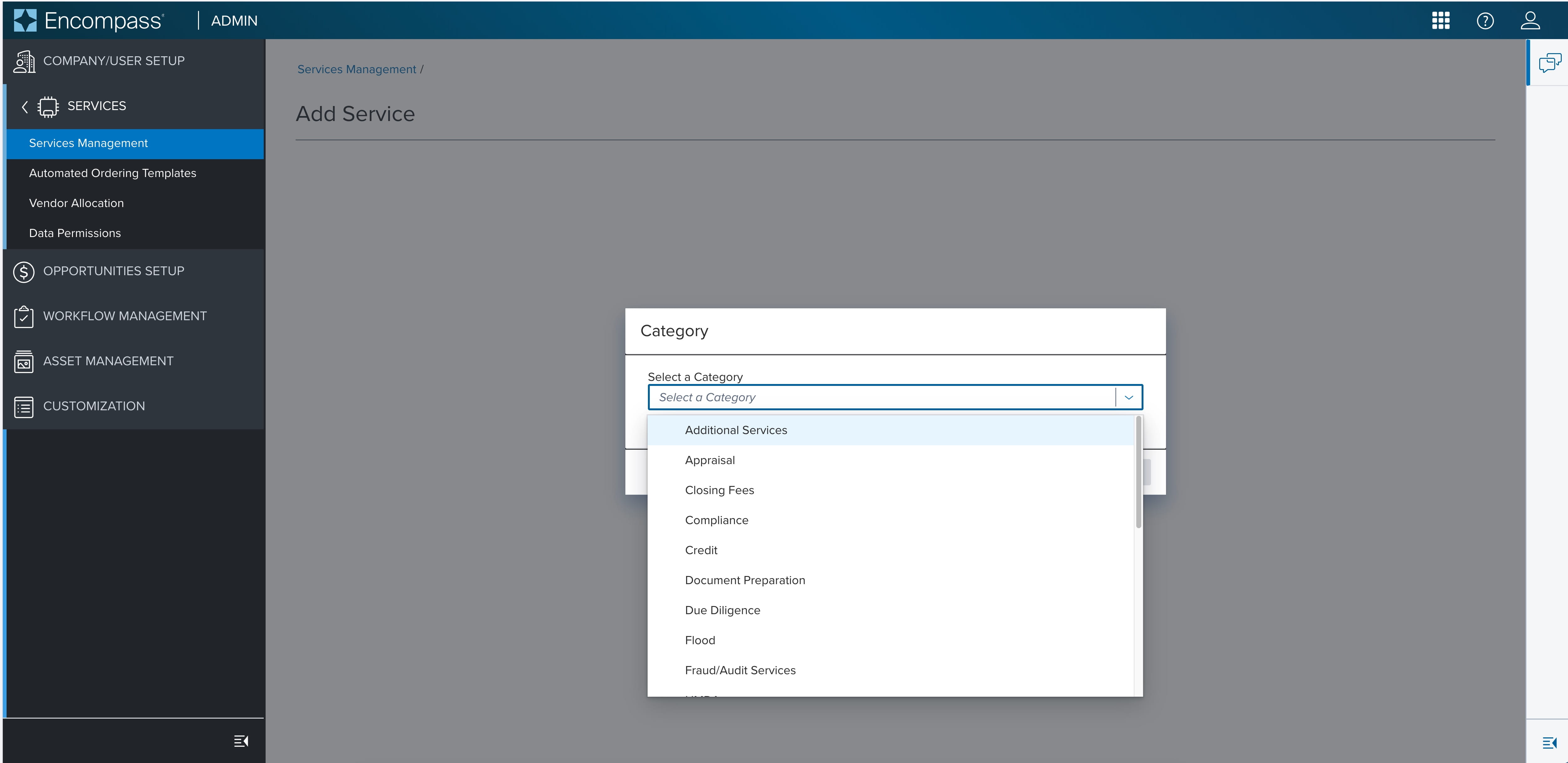Choose Appraisal from category list
The height and width of the screenshot is (763, 1568).
(710, 460)
